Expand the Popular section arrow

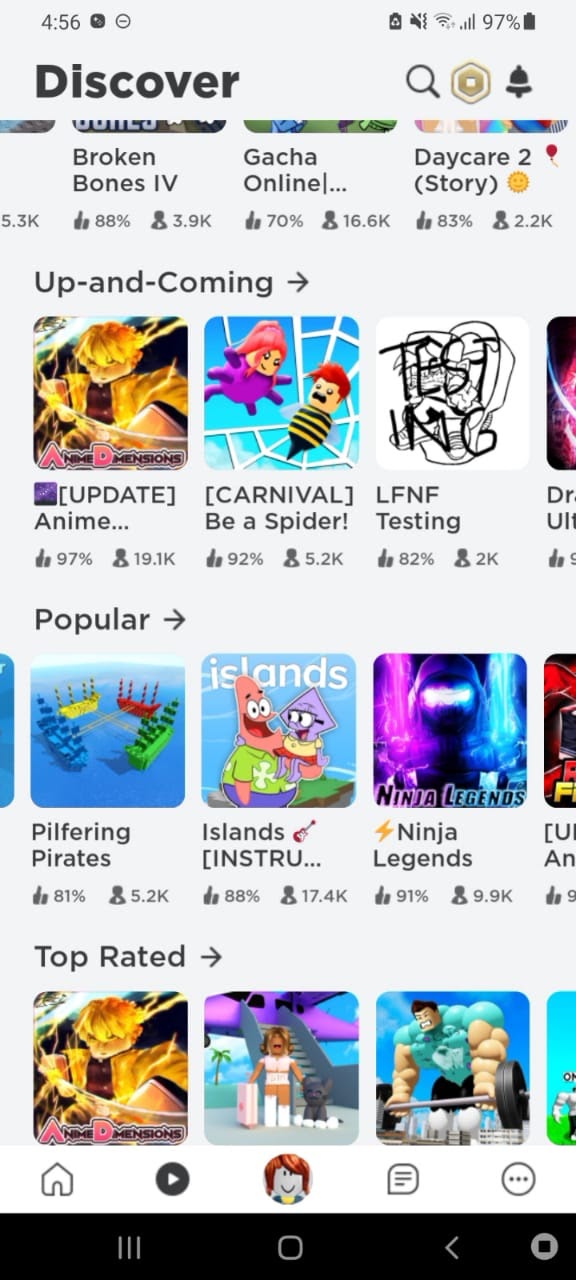click(174, 619)
